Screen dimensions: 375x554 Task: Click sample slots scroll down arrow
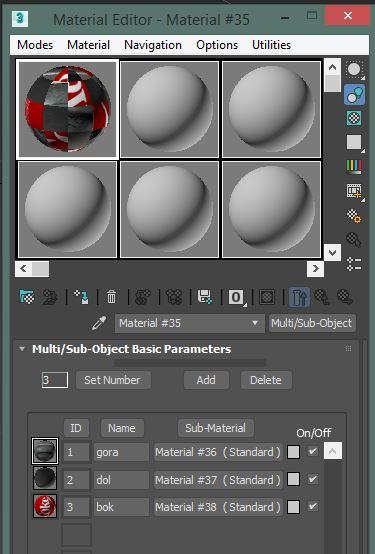point(332,252)
